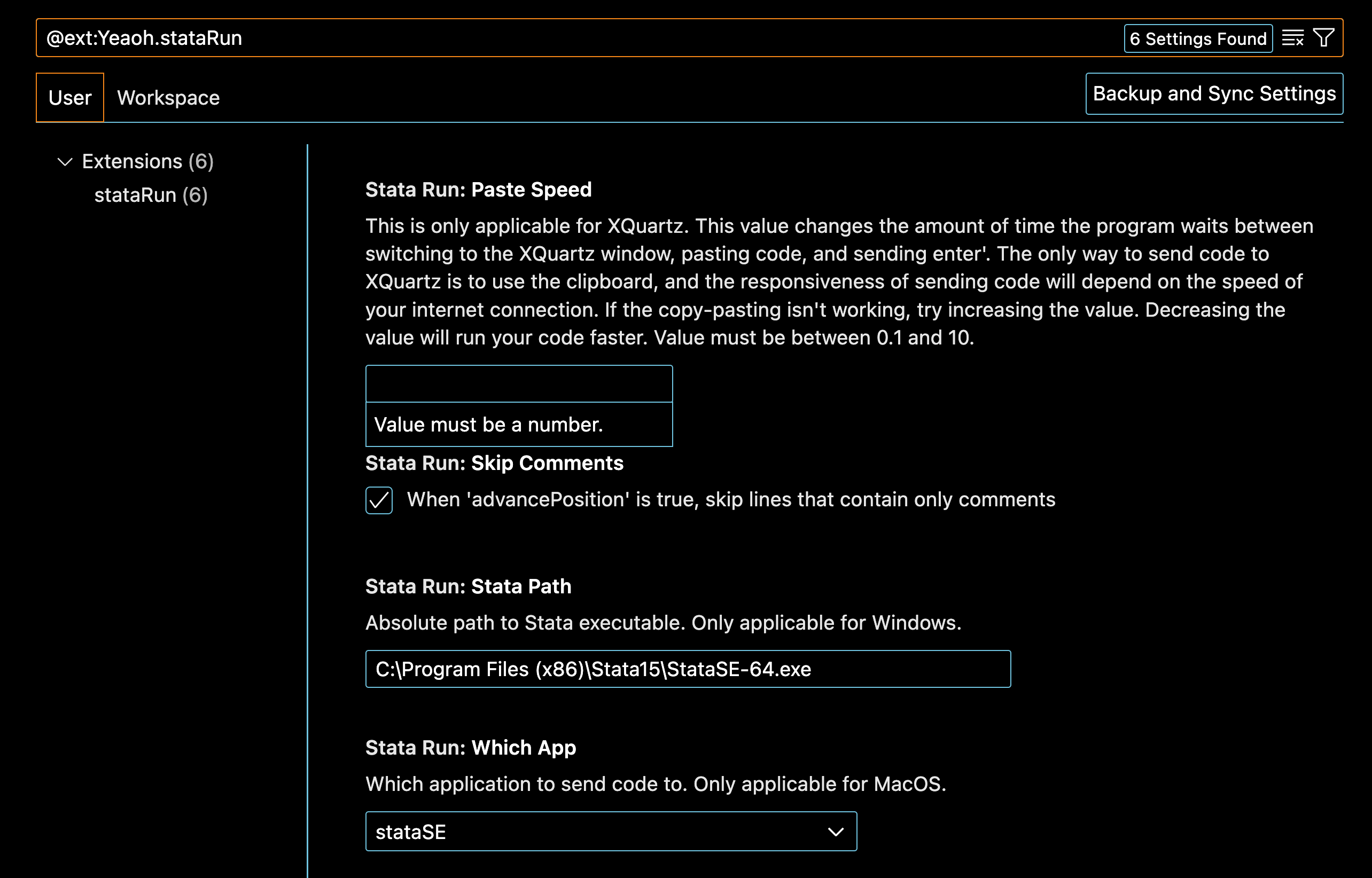The height and width of the screenshot is (878, 1372).
Task: Open the filter settings funnel icon
Action: [1323, 38]
